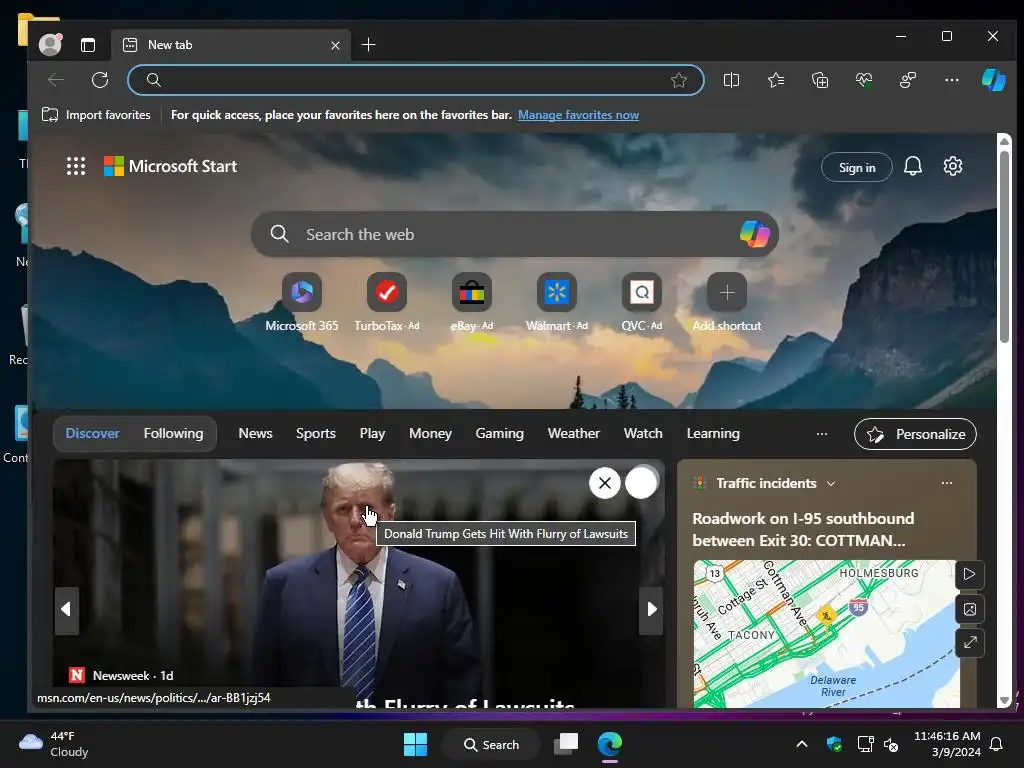
Task: Open the Windows Start menu
Action: tap(415, 744)
